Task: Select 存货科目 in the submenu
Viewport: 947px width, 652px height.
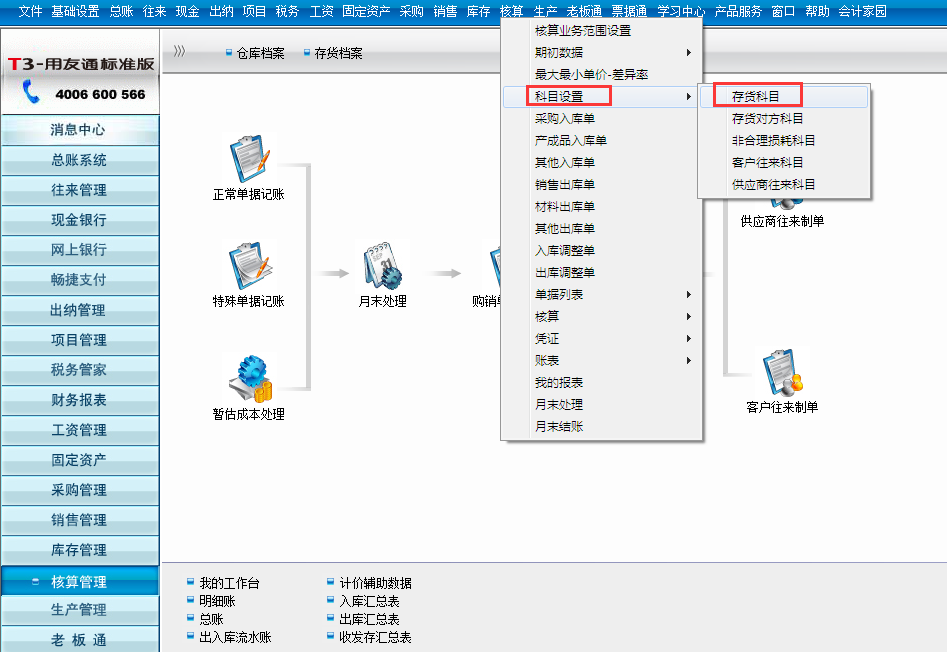Action: 755,97
